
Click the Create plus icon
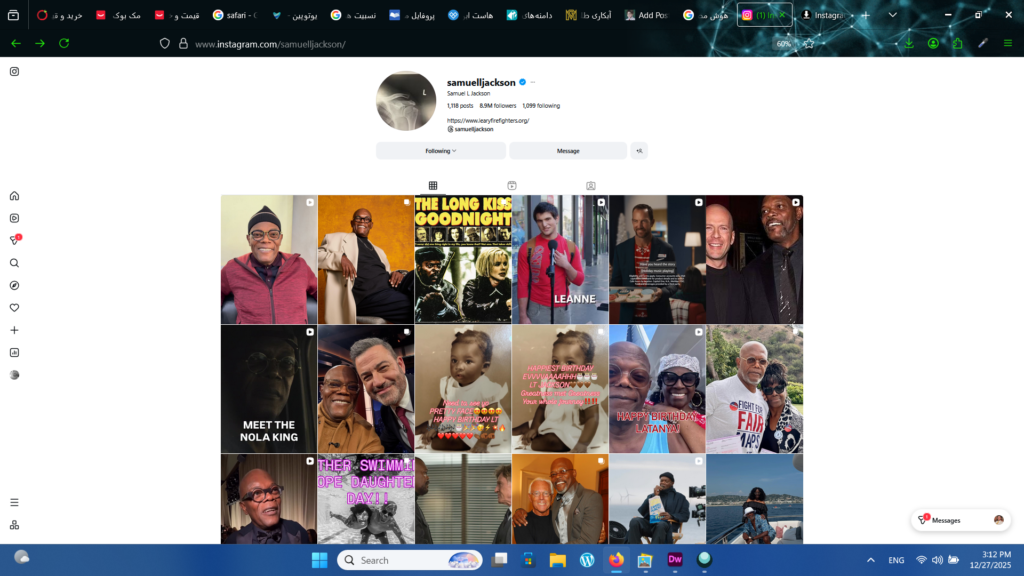pos(14,330)
